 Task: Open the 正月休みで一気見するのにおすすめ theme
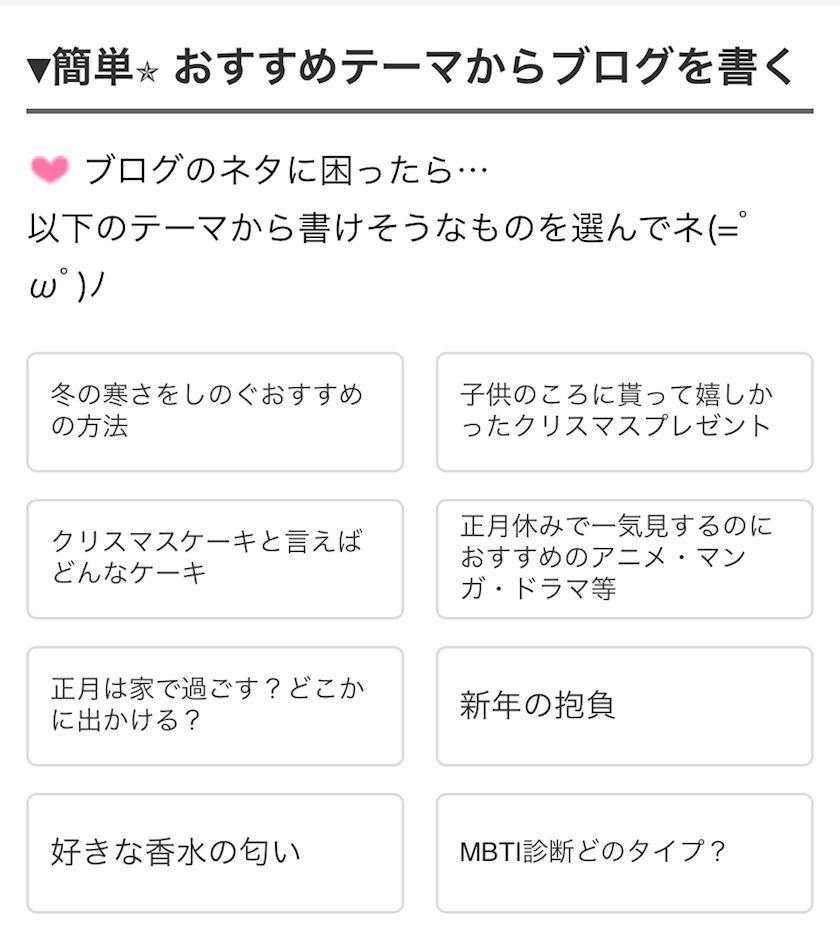624,558
